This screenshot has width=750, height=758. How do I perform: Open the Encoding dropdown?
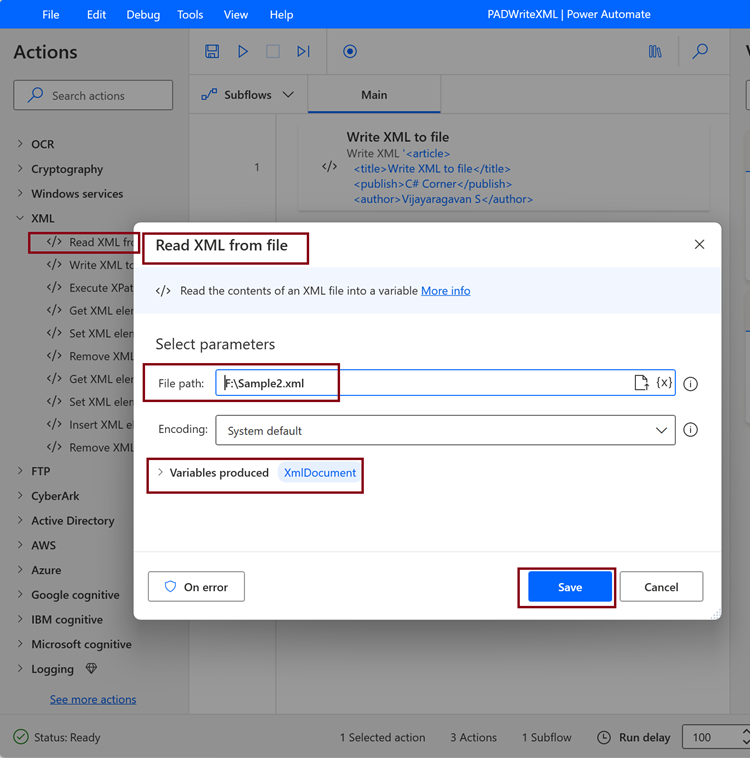click(445, 430)
